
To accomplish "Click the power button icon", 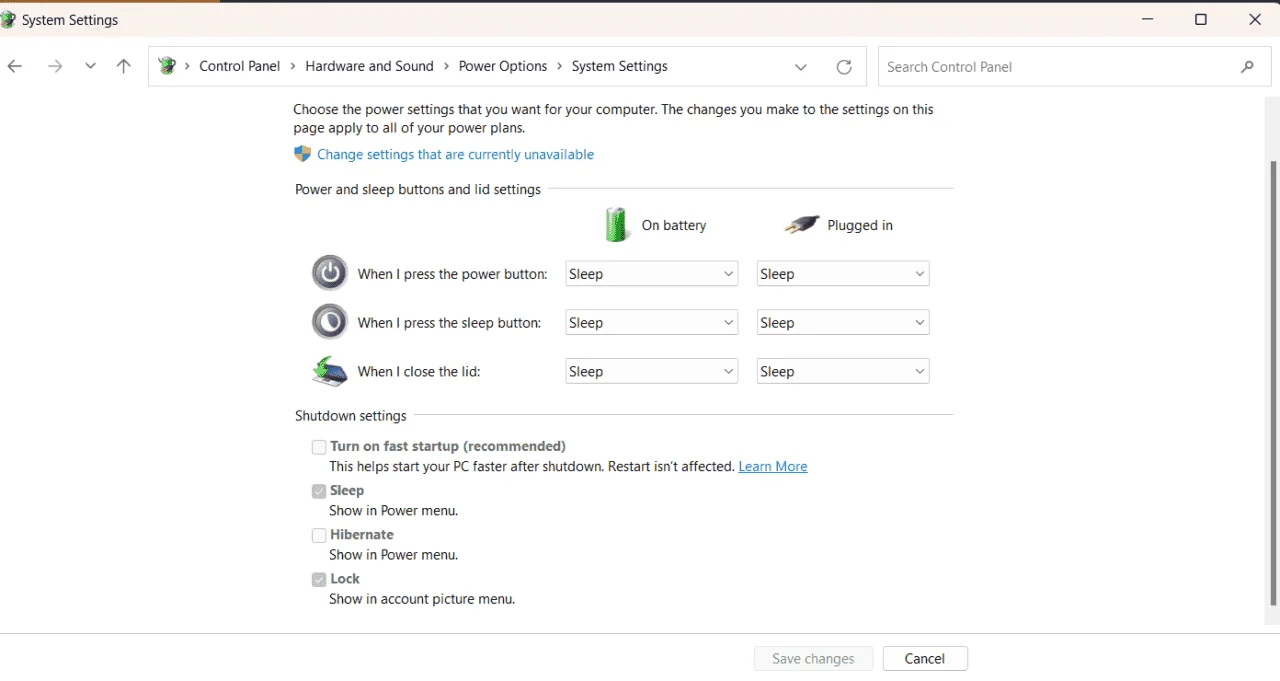I will click(330, 273).
